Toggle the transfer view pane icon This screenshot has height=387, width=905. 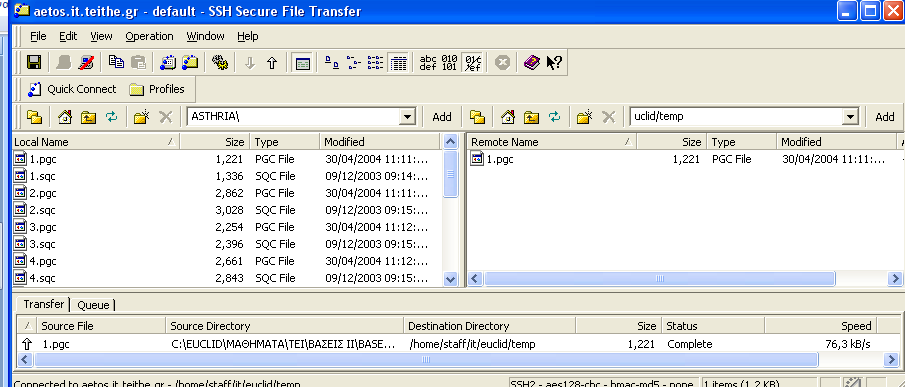[x=302, y=63]
